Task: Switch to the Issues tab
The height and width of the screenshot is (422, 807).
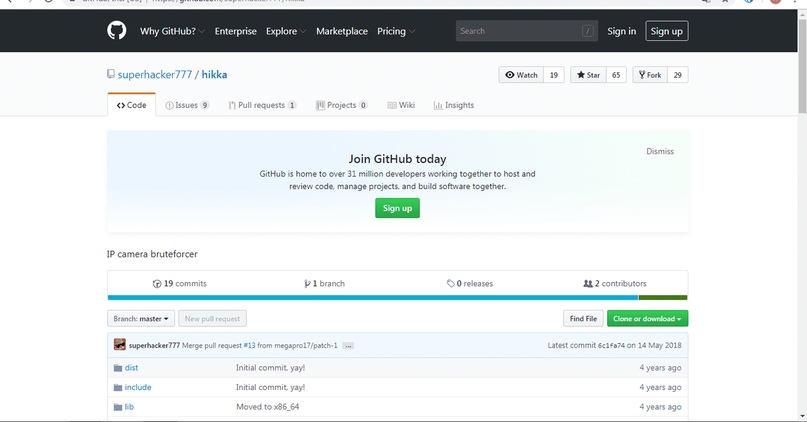Action: coord(186,105)
